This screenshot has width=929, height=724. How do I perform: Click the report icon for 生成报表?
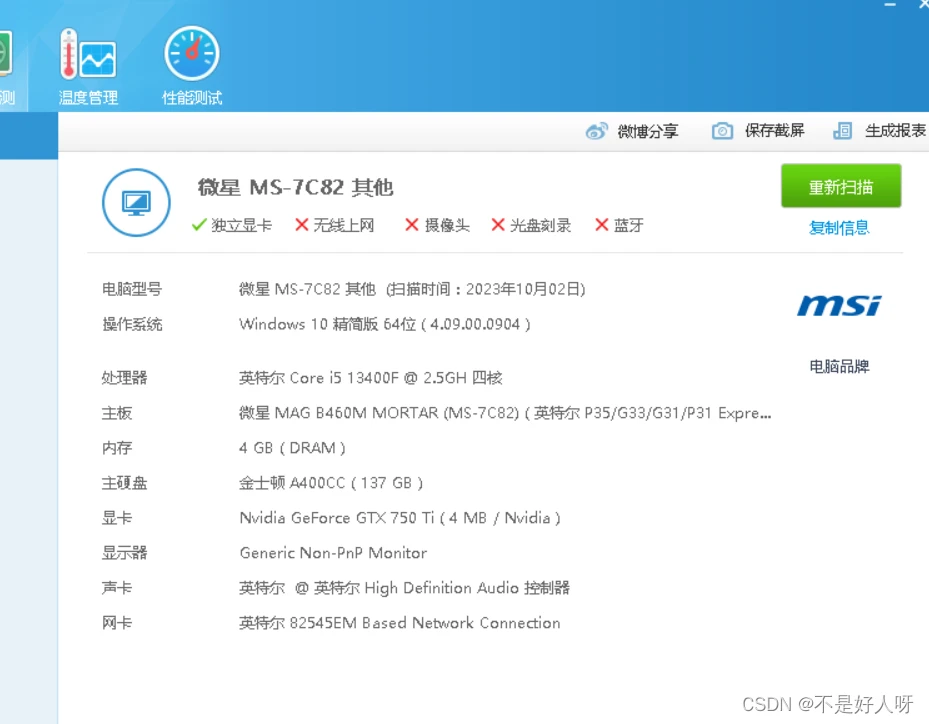(842, 130)
